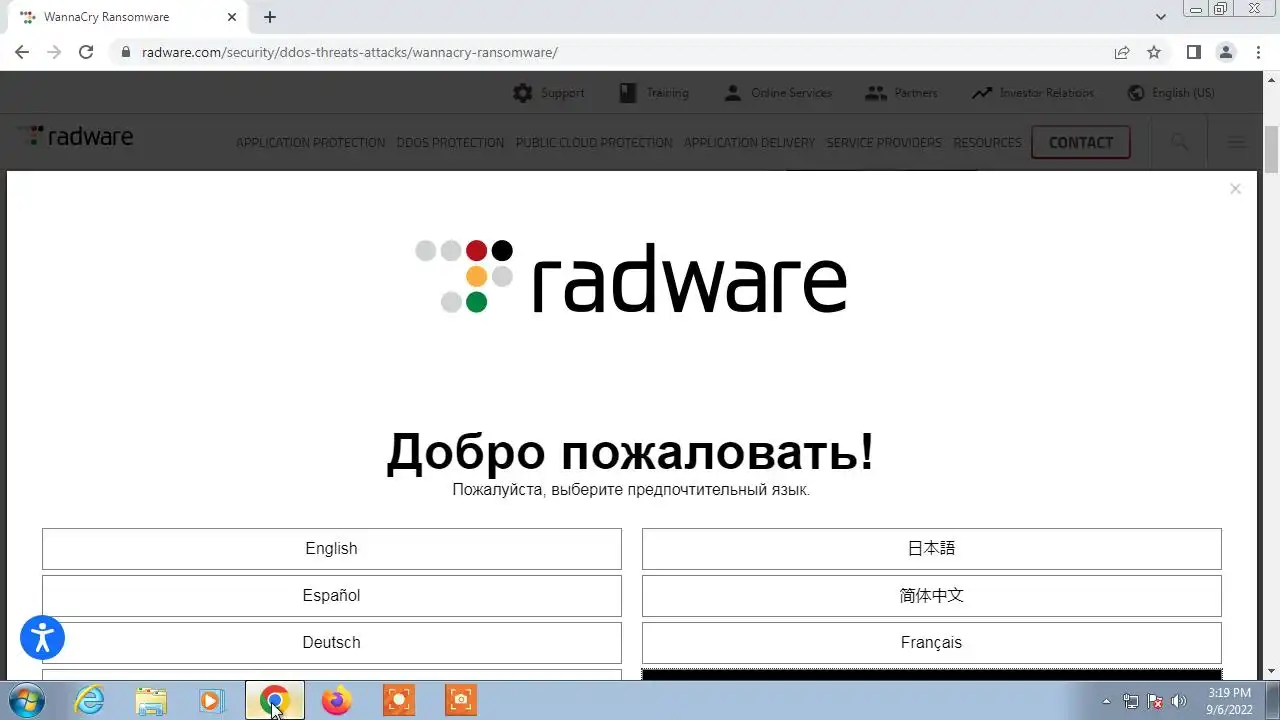1280x720 pixels.
Task: Open first orange capture app in taskbar
Action: (399, 701)
